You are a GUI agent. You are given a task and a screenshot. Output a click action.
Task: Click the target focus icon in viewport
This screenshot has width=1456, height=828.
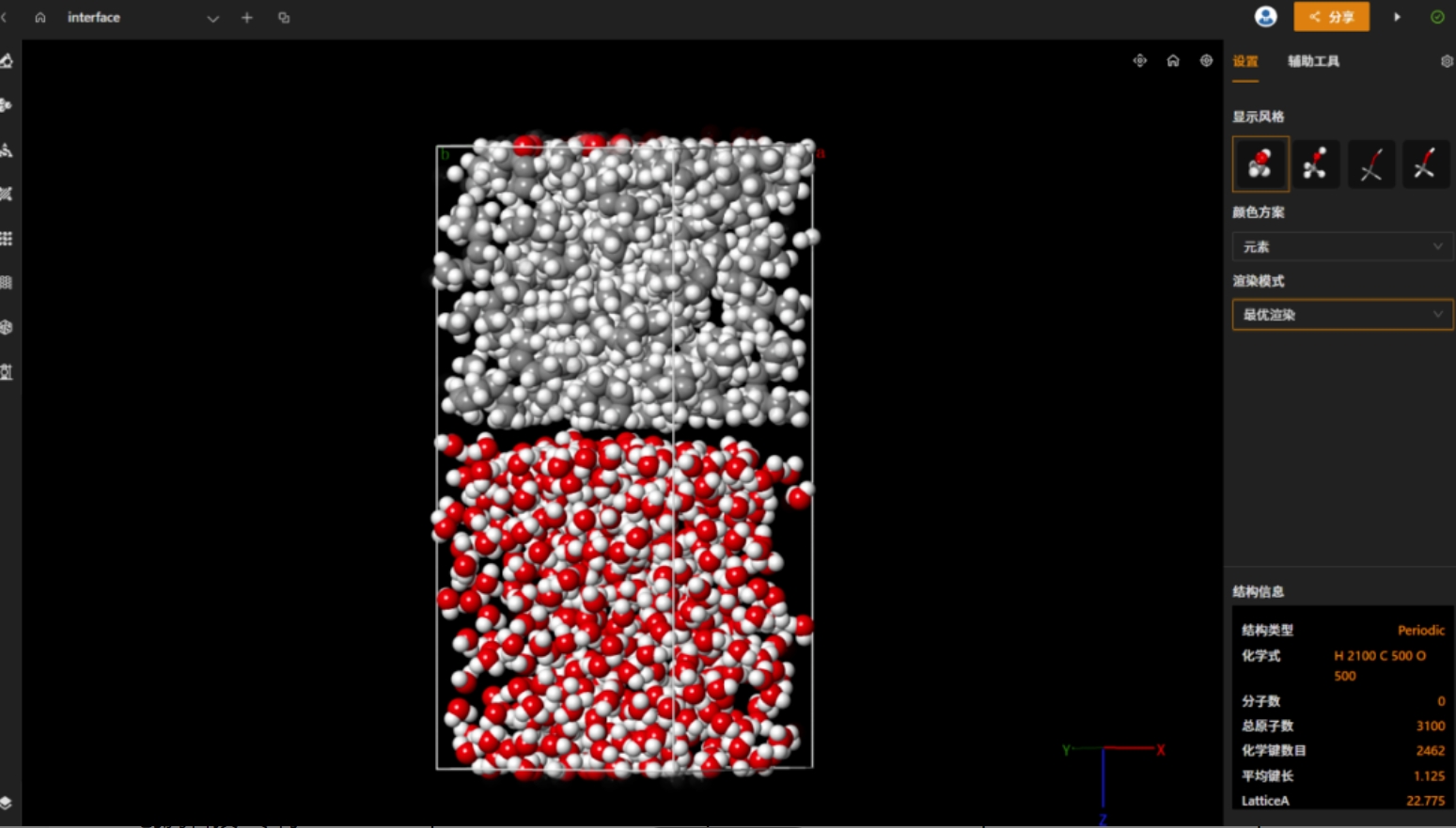click(1206, 61)
